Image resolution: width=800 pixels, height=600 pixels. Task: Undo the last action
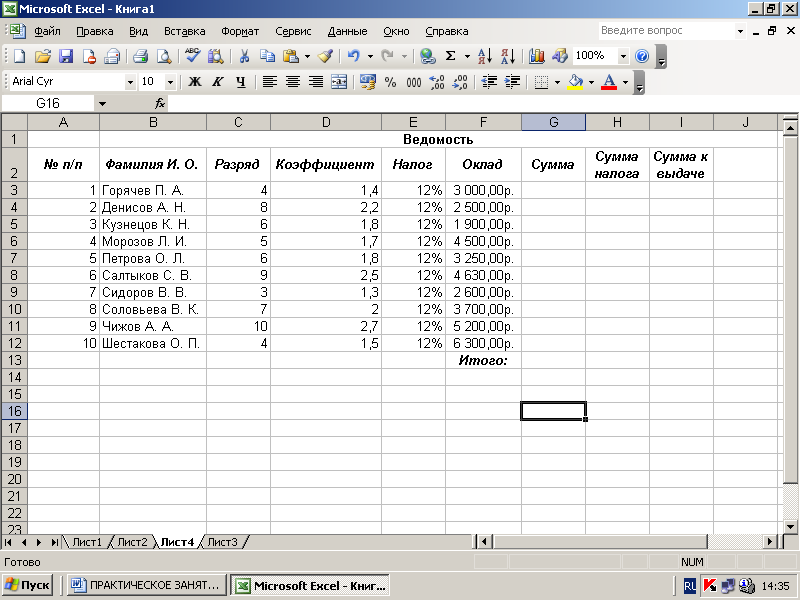point(354,56)
